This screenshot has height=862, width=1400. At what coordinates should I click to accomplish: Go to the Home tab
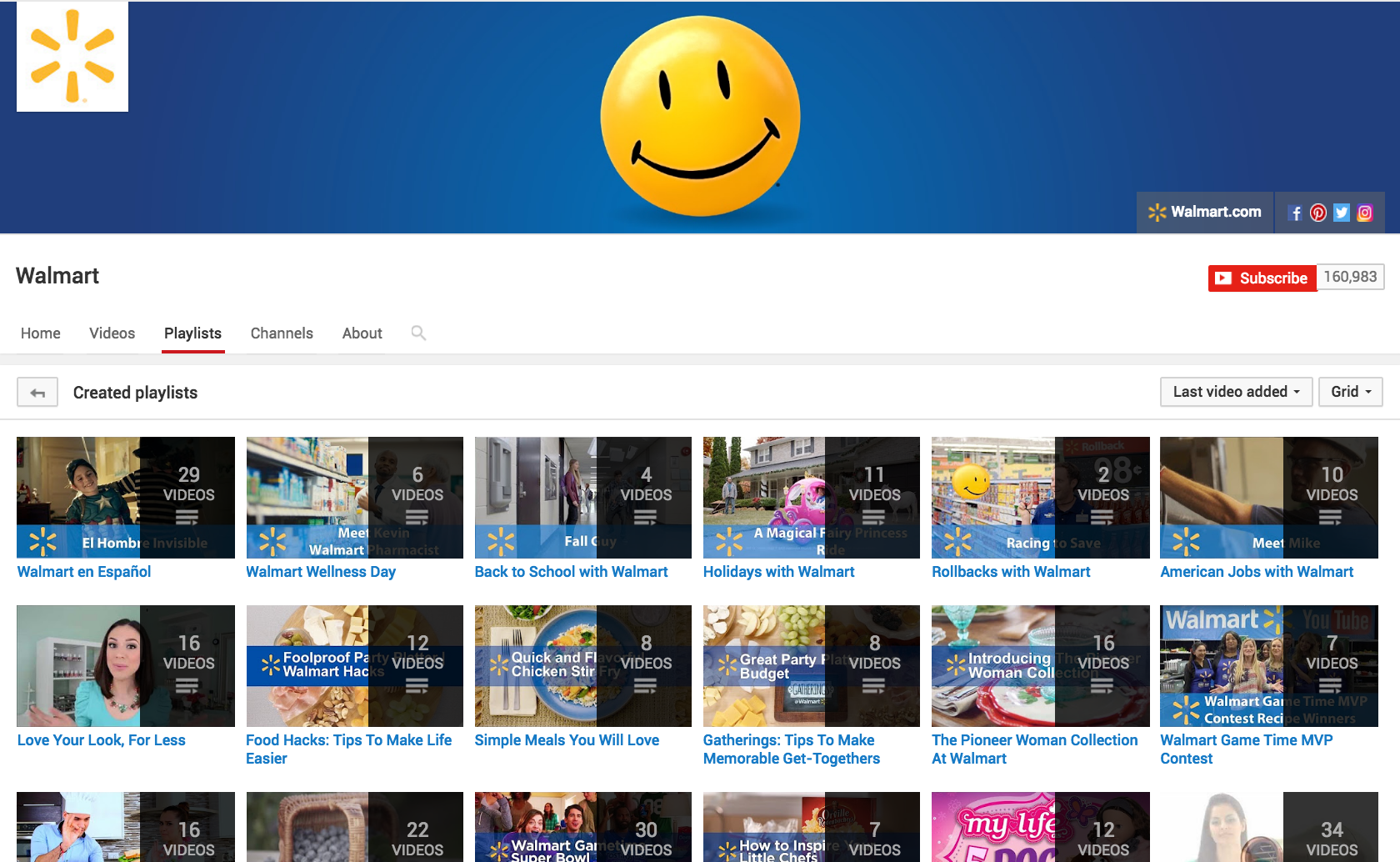[x=41, y=333]
